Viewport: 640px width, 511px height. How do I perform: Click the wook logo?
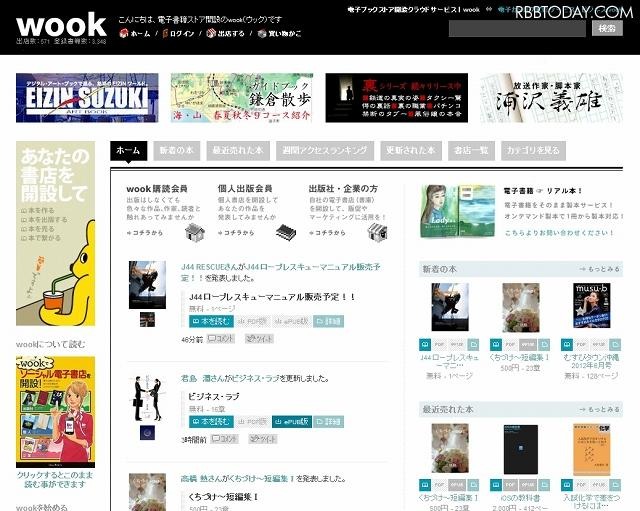(x=61, y=24)
